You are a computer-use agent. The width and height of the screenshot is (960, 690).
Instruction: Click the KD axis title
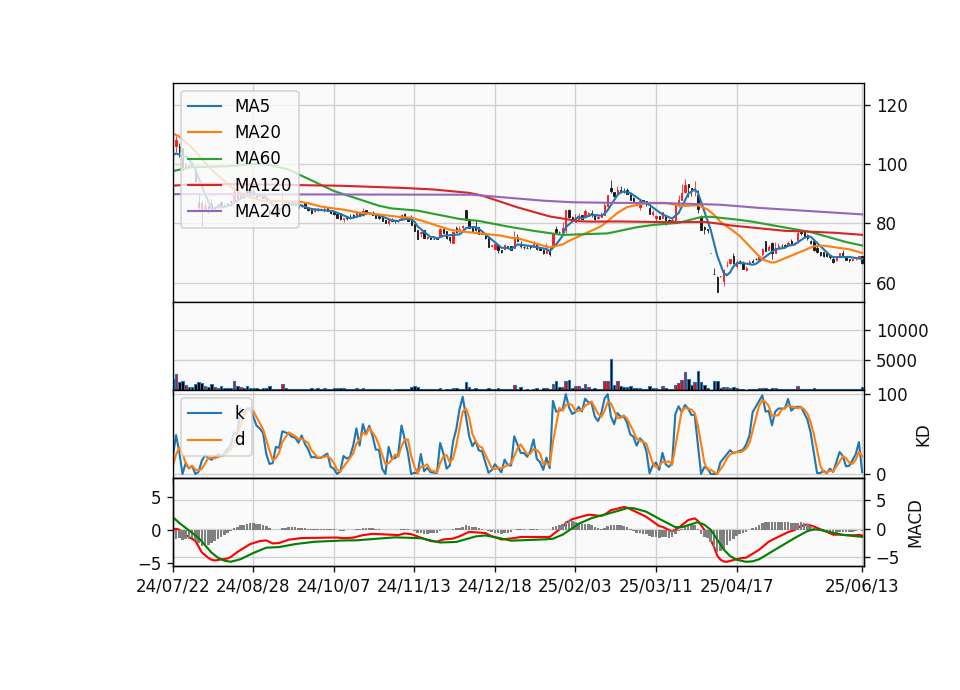point(923,437)
